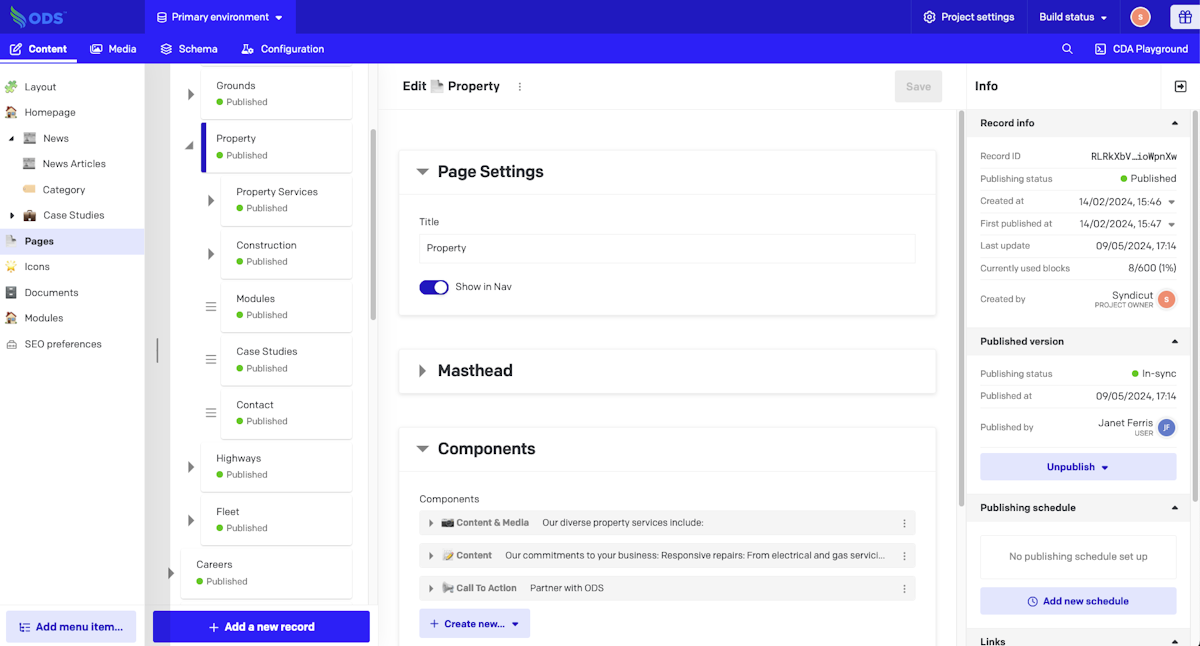The width and height of the screenshot is (1200, 646).
Task: Click the orange user avatar icon
Action: (x=1140, y=17)
